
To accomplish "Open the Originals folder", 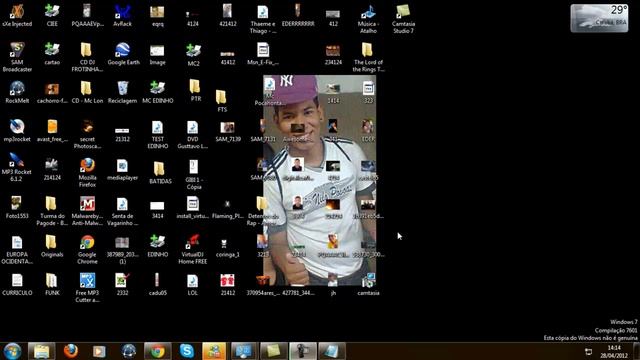I will 52,246.
